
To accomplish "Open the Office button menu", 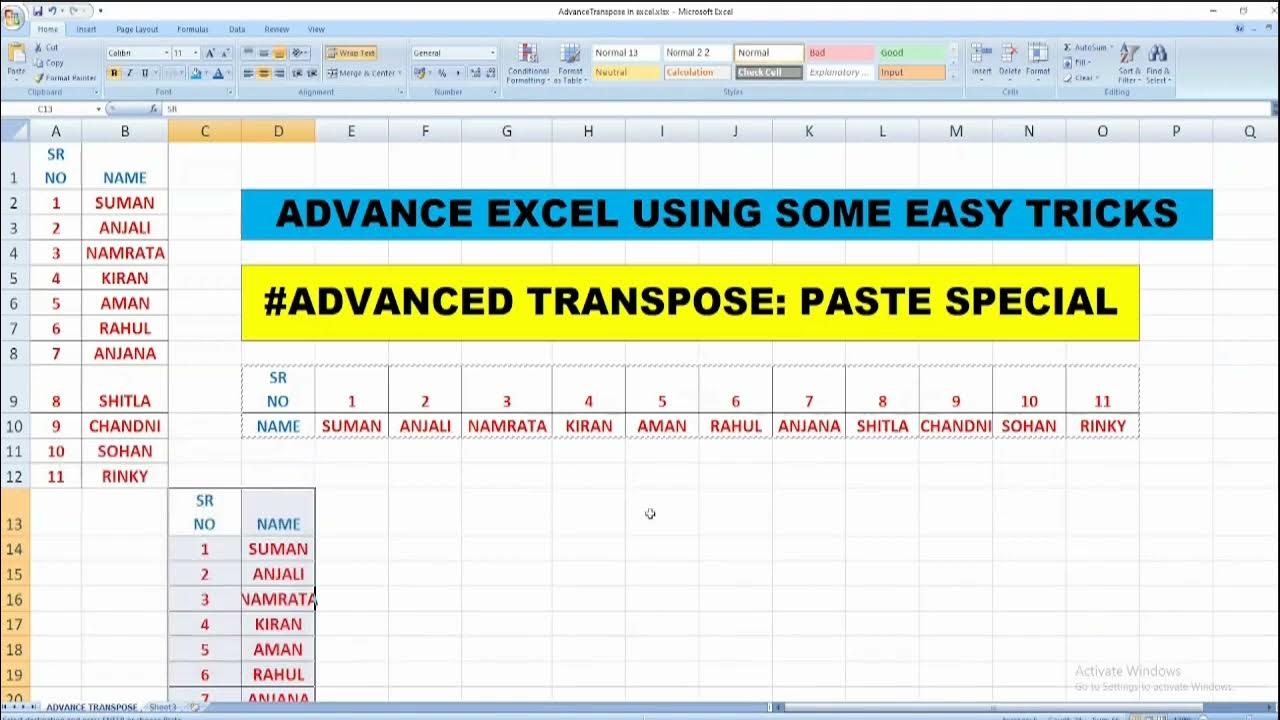I will [x=14, y=17].
